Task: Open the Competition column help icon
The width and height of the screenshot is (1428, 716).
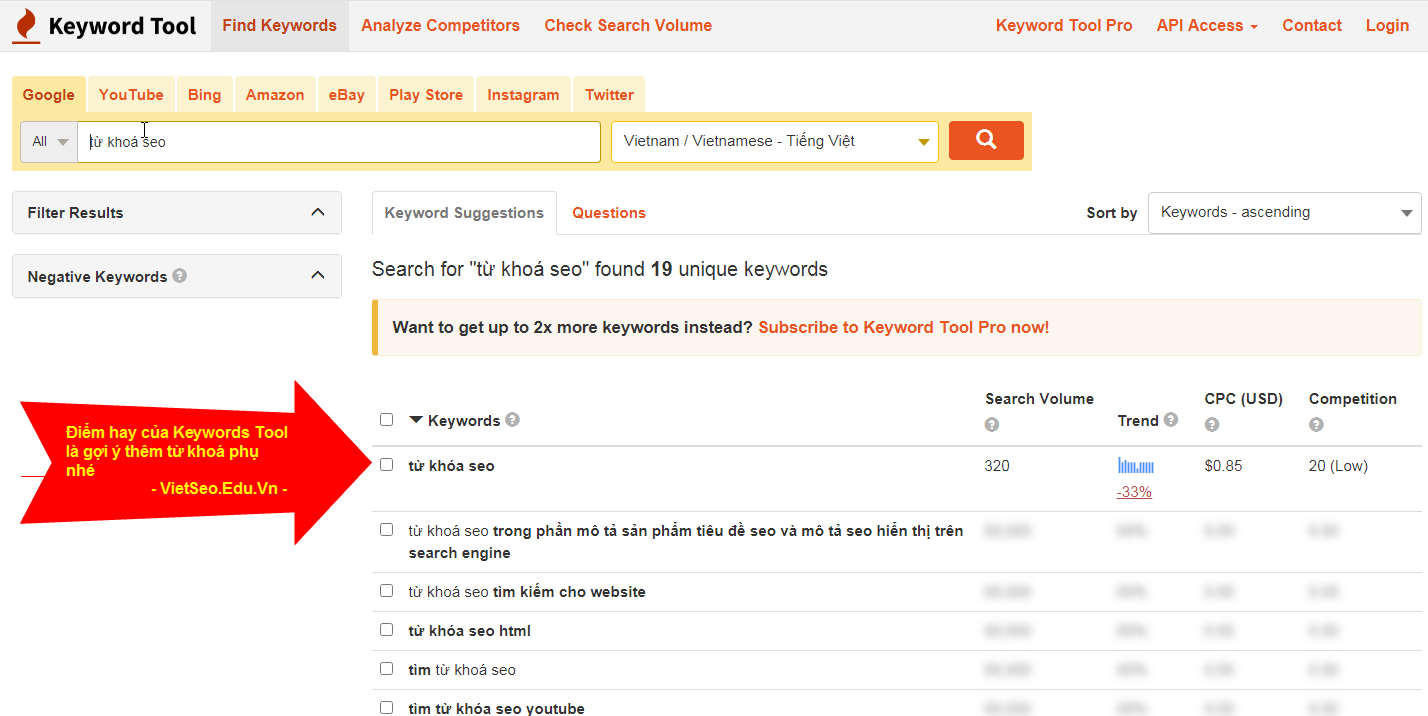Action: point(1316,424)
